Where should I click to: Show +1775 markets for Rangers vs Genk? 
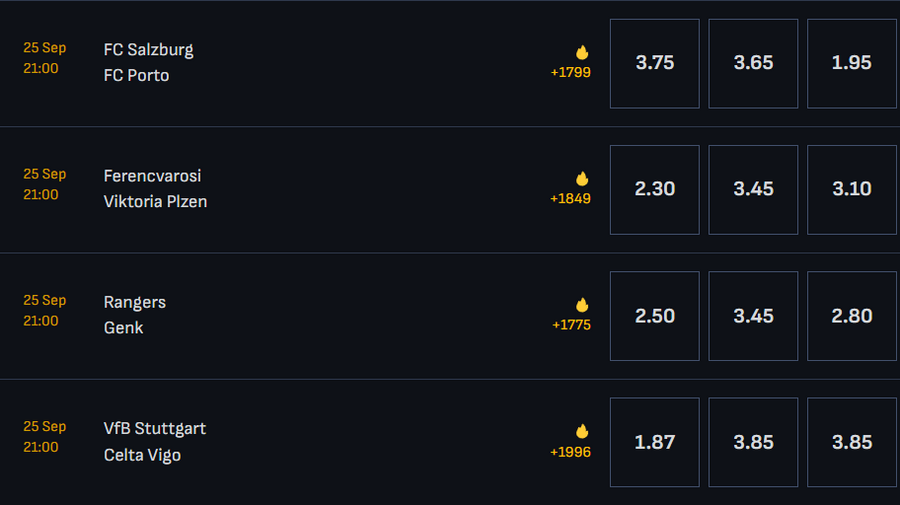[x=571, y=325]
